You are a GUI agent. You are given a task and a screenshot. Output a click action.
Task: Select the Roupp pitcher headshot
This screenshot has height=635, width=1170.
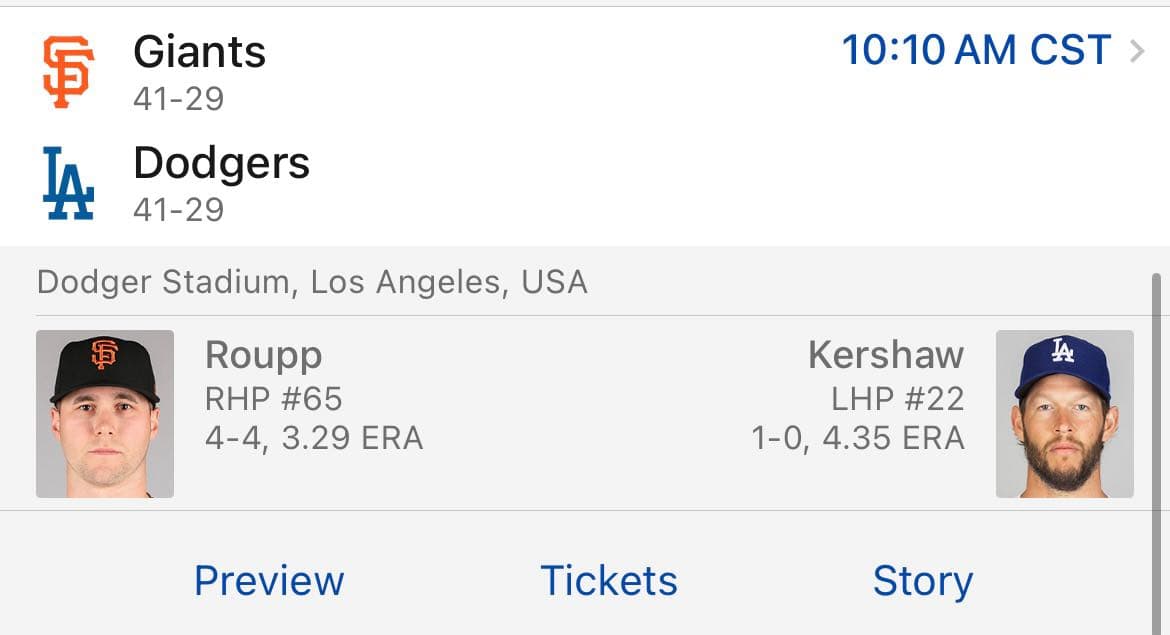(105, 413)
